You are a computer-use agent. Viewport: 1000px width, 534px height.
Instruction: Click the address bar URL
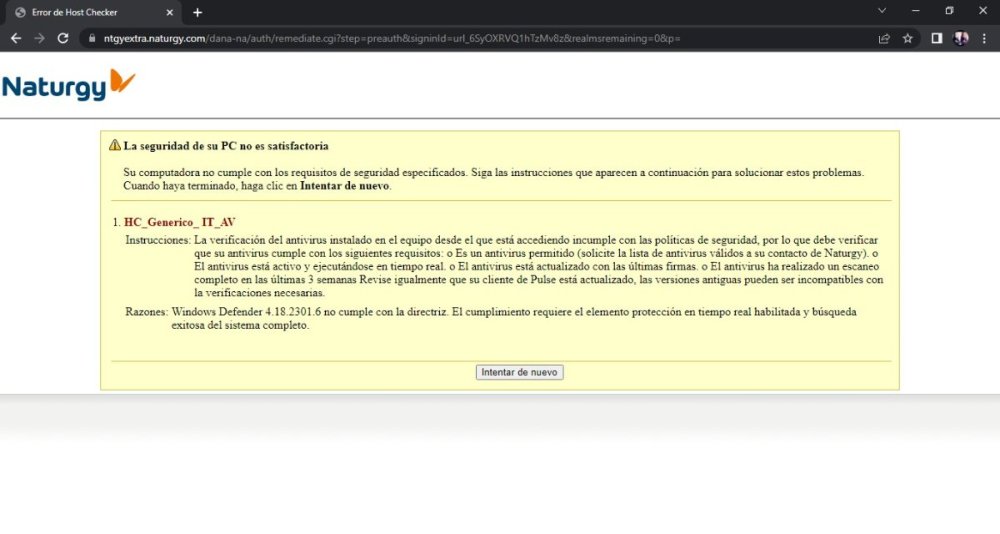point(392,38)
